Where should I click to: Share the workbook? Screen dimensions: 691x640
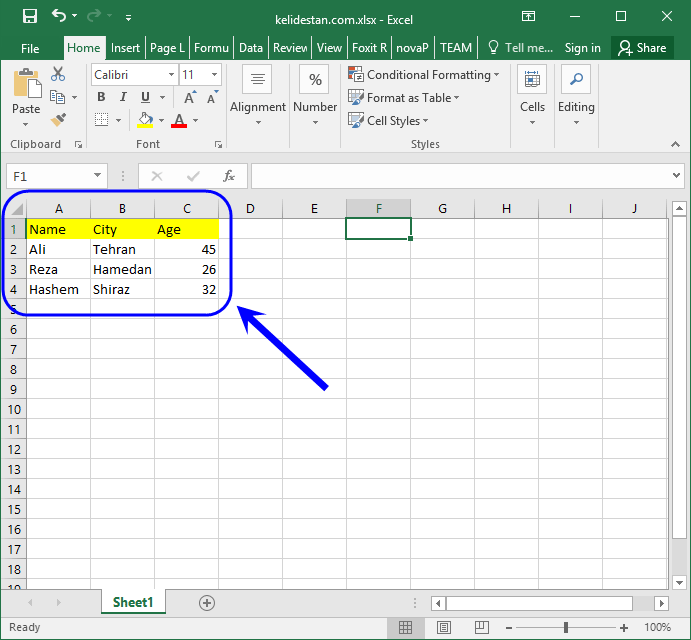[x=642, y=48]
